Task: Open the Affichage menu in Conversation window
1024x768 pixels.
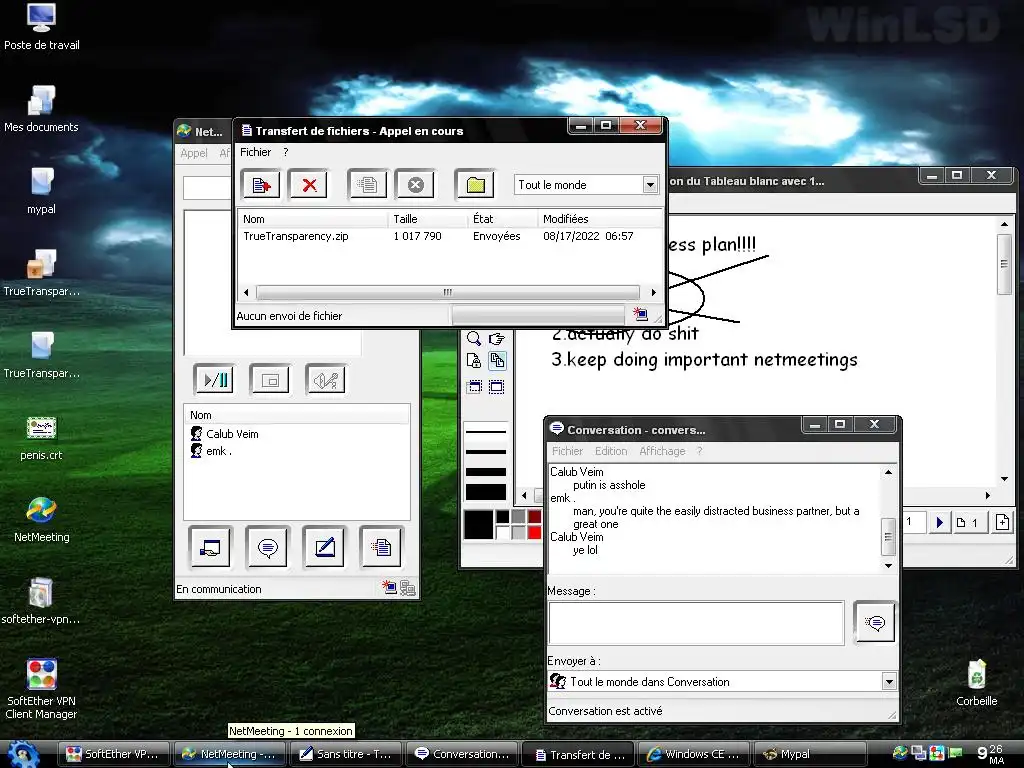Action: point(662,451)
